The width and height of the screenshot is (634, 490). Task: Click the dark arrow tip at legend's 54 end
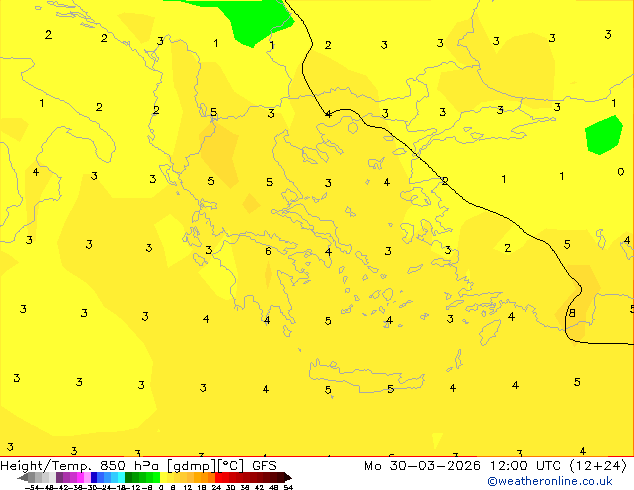pos(288,477)
